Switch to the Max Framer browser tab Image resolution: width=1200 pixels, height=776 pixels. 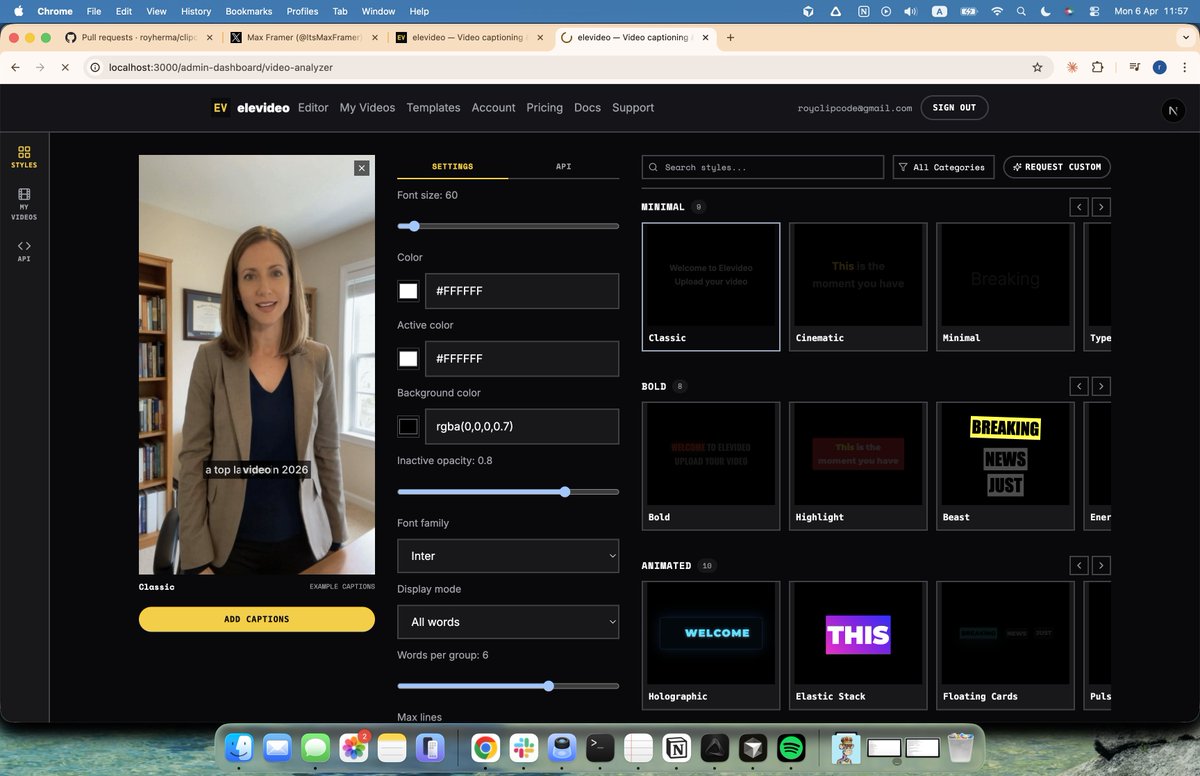[304, 38]
